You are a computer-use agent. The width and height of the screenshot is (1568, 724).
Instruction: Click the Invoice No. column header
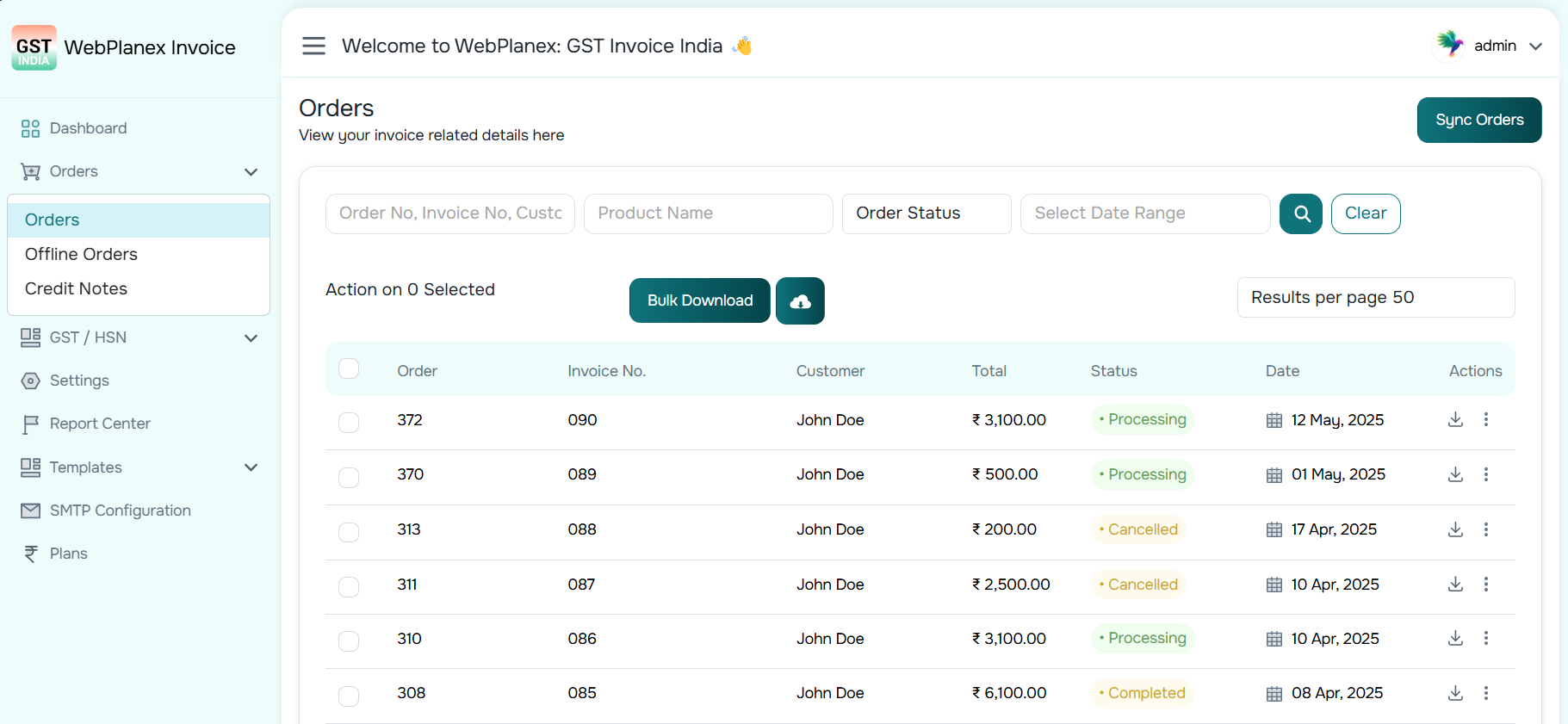pyautogui.click(x=606, y=371)
